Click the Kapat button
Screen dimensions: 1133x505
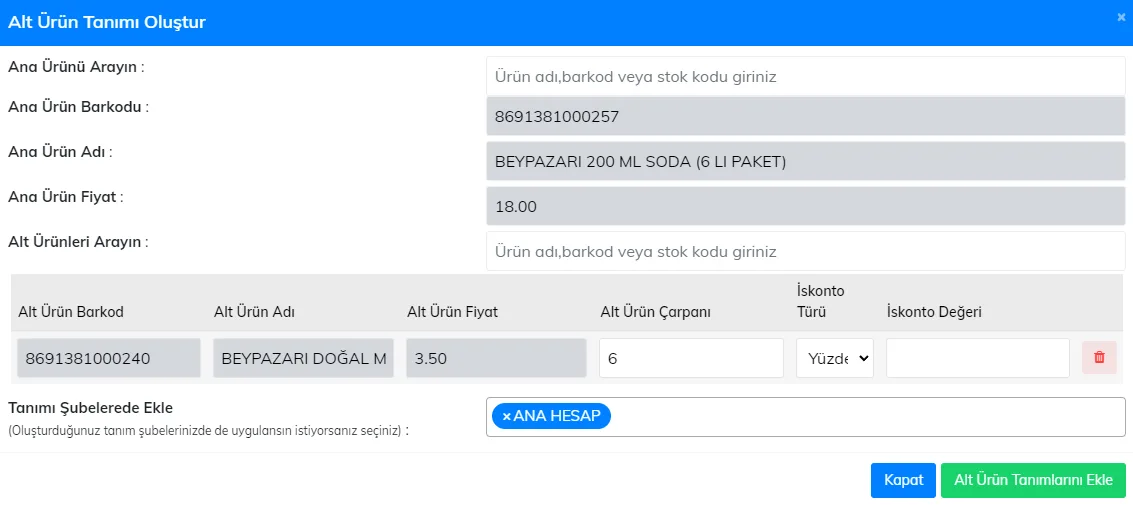tap(903, 480)
